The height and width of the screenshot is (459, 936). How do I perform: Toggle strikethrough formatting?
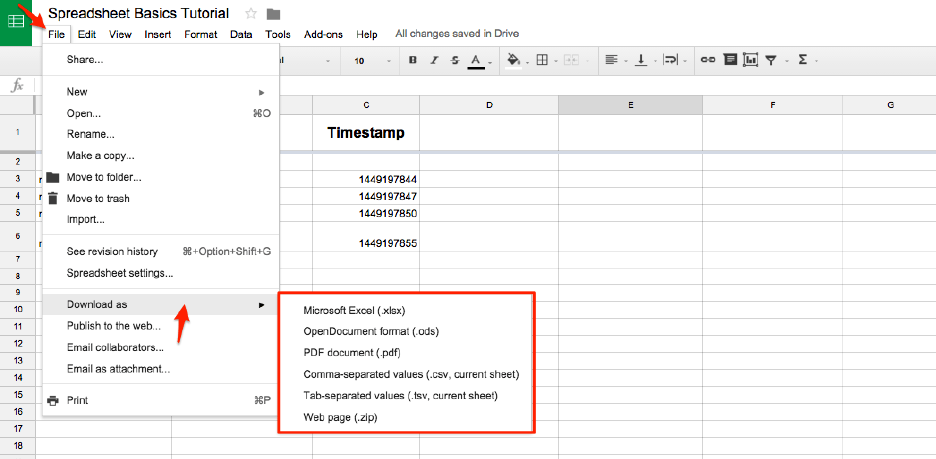(455, 60)
